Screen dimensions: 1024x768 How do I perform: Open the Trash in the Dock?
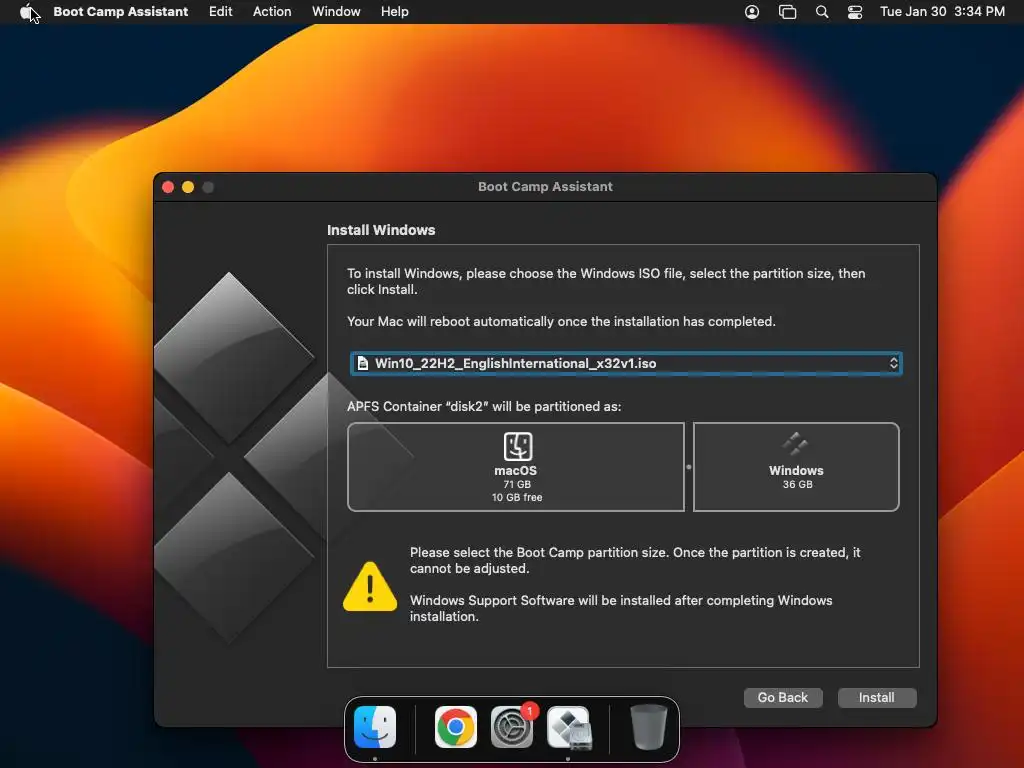648,727
